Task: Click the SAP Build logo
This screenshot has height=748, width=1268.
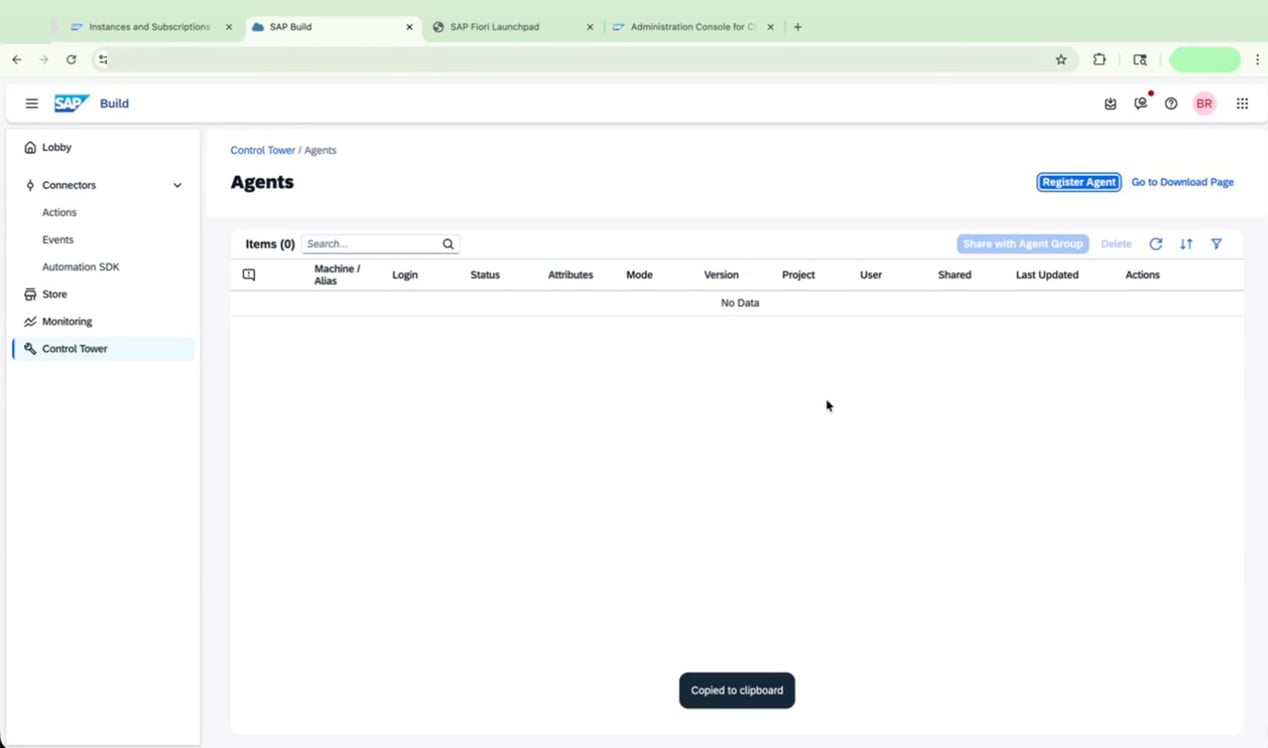Action: [72, 103]
